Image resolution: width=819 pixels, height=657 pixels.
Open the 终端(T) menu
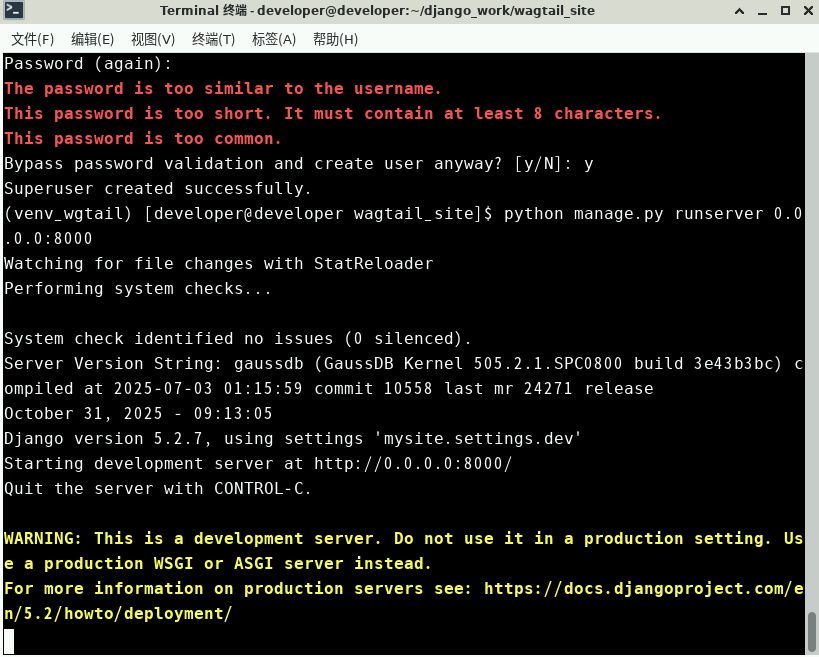(214, 39)
